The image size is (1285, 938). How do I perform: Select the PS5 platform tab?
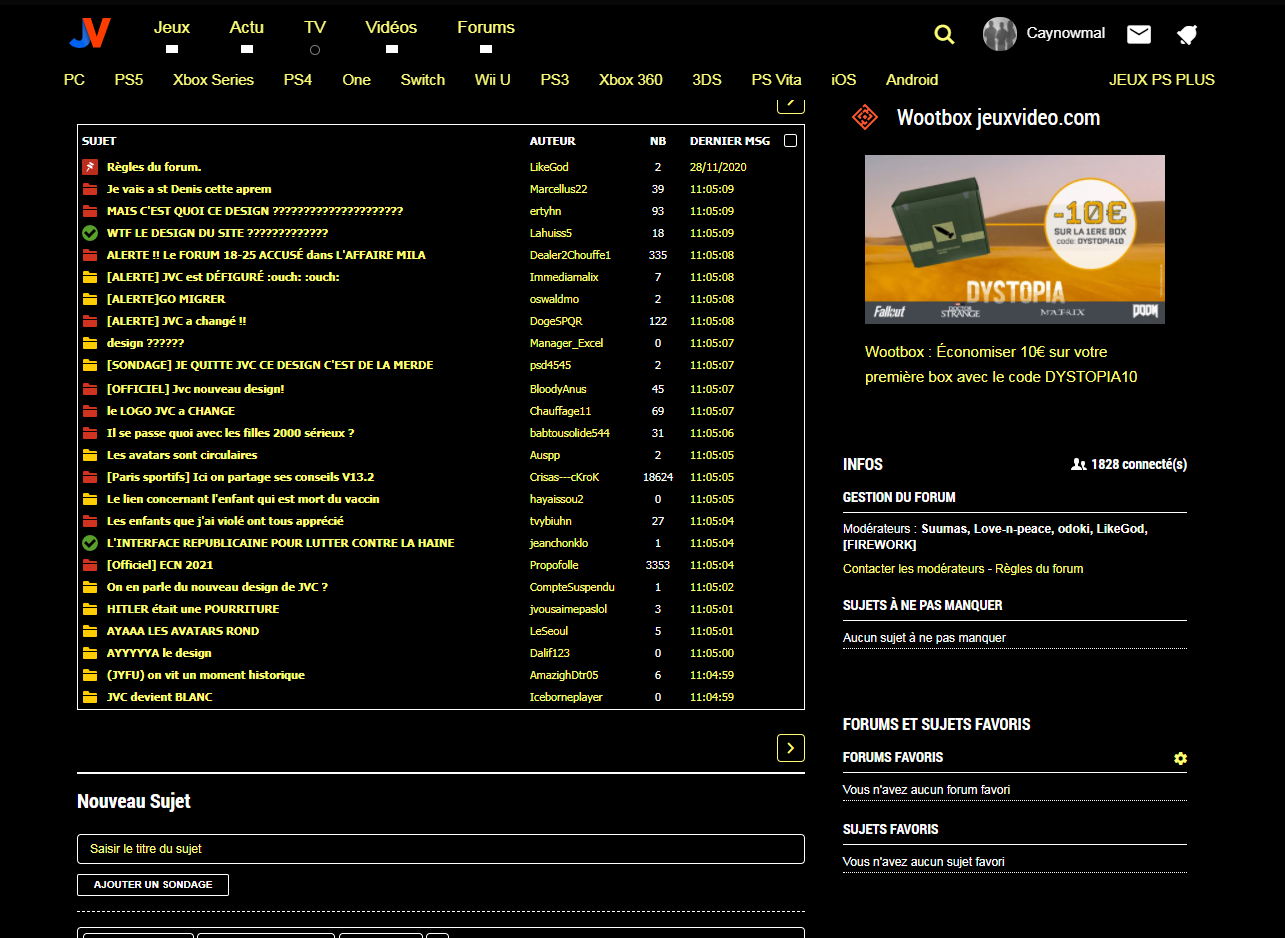click(x=129, y=80)
